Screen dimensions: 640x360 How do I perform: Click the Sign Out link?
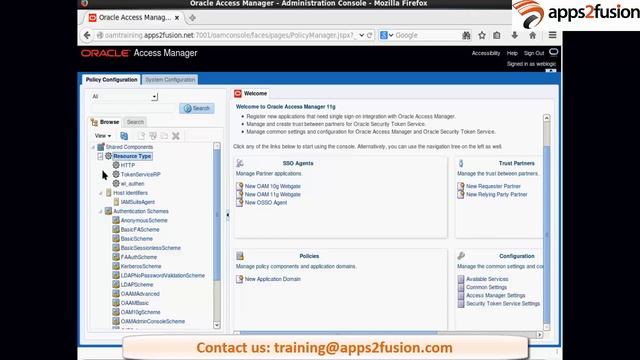tap(534, 53)
